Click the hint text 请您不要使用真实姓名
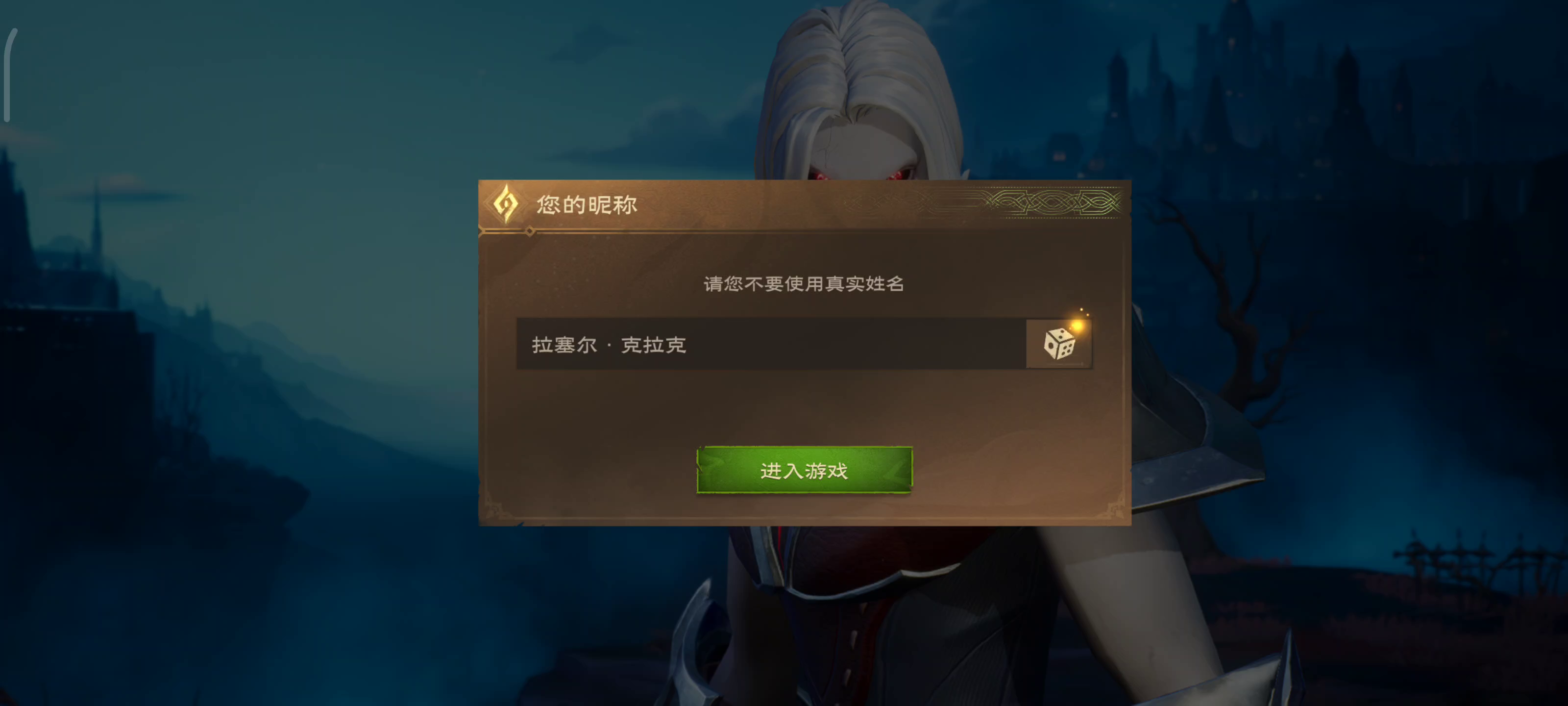 pyautogui.click(x=804, y=283)
